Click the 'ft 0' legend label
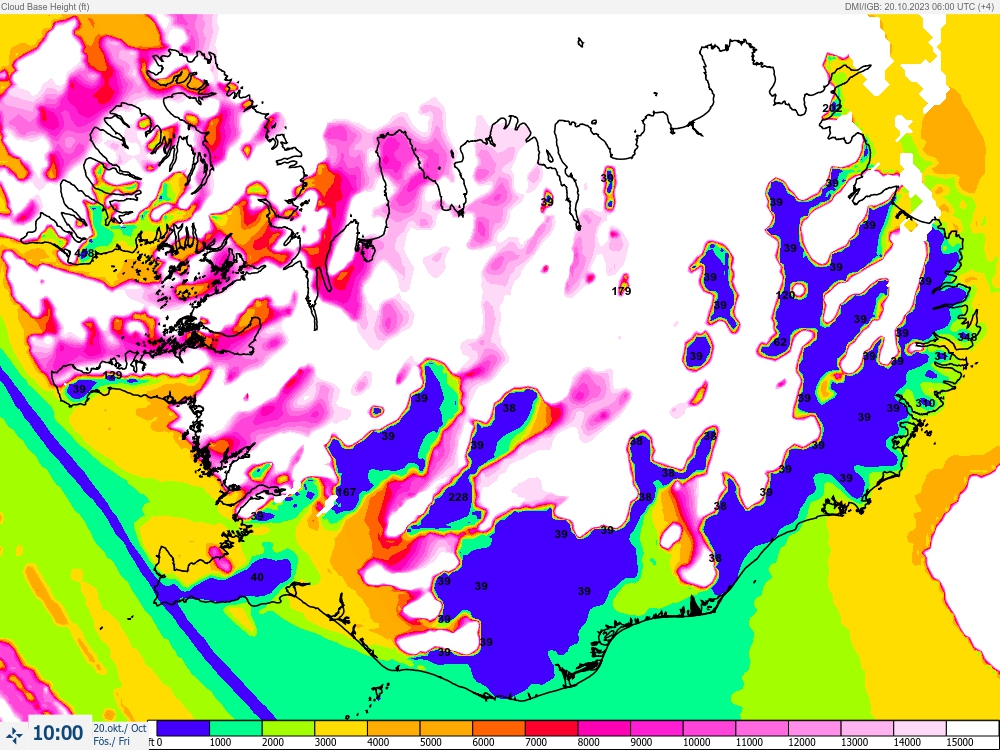The image size is (1000, 750). pyautogui.click(x=155, y=742)
